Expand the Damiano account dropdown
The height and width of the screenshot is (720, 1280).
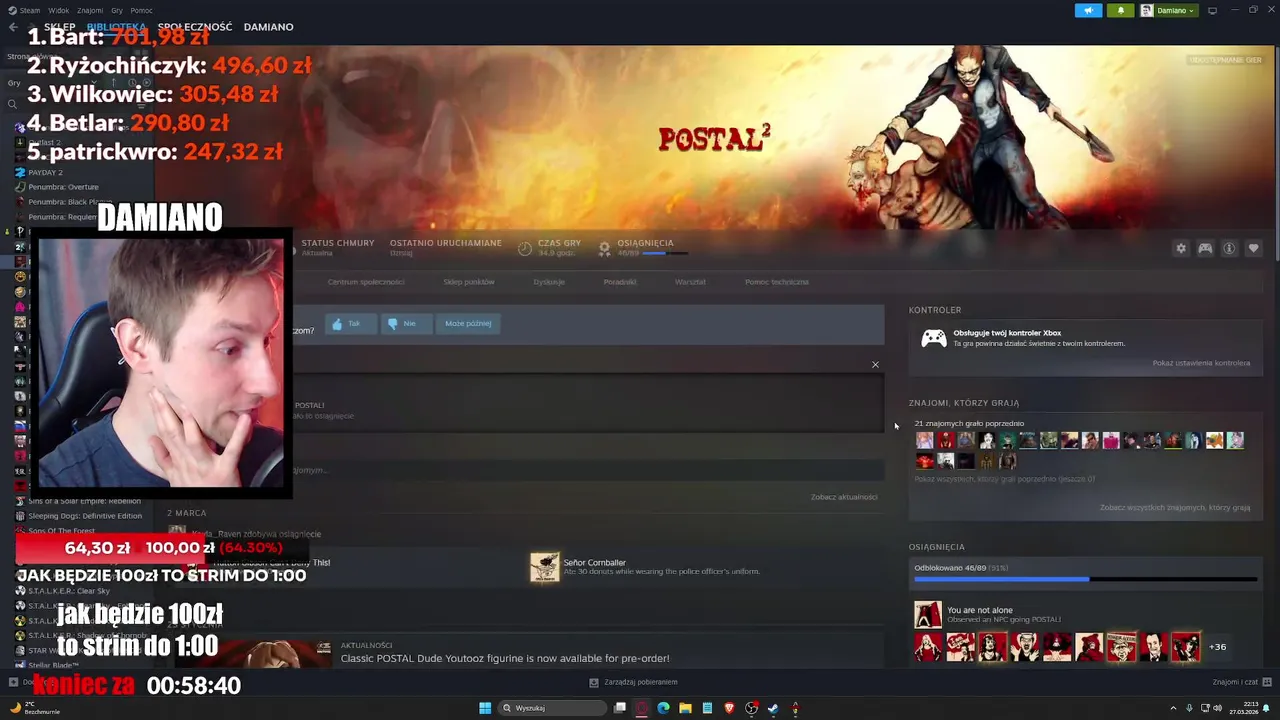(x=1168, y=10)
